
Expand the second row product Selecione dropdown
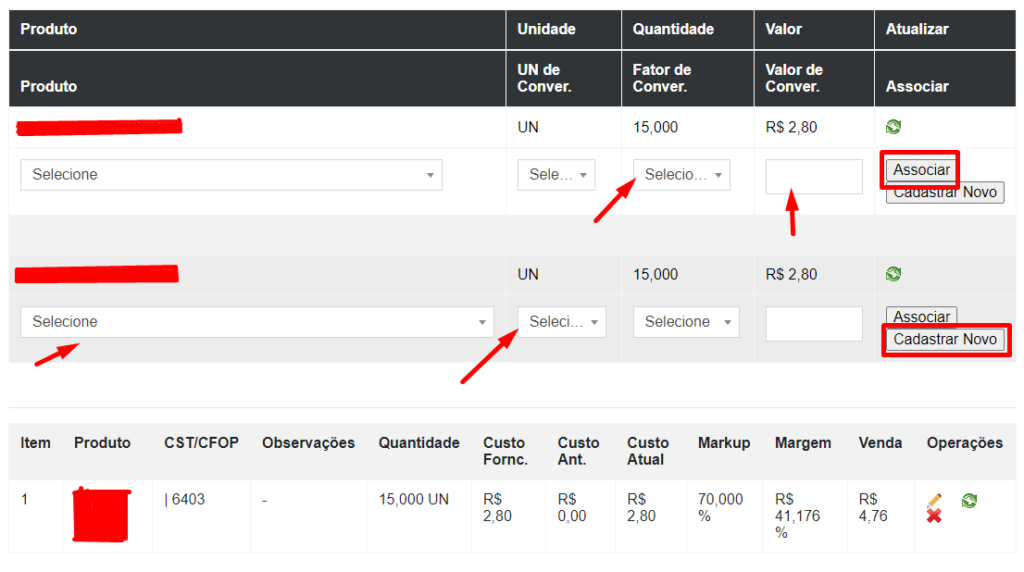click(257, 322)
